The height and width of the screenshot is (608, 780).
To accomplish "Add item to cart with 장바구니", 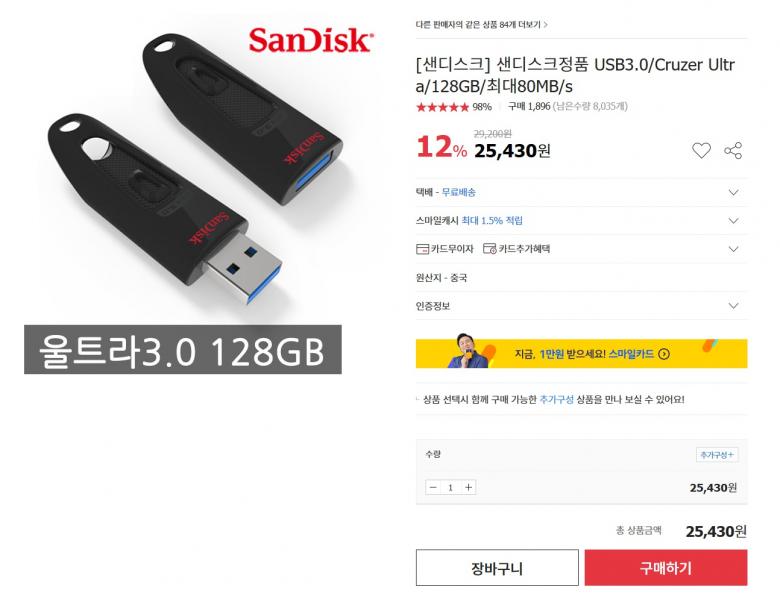I will click(497, 568).
